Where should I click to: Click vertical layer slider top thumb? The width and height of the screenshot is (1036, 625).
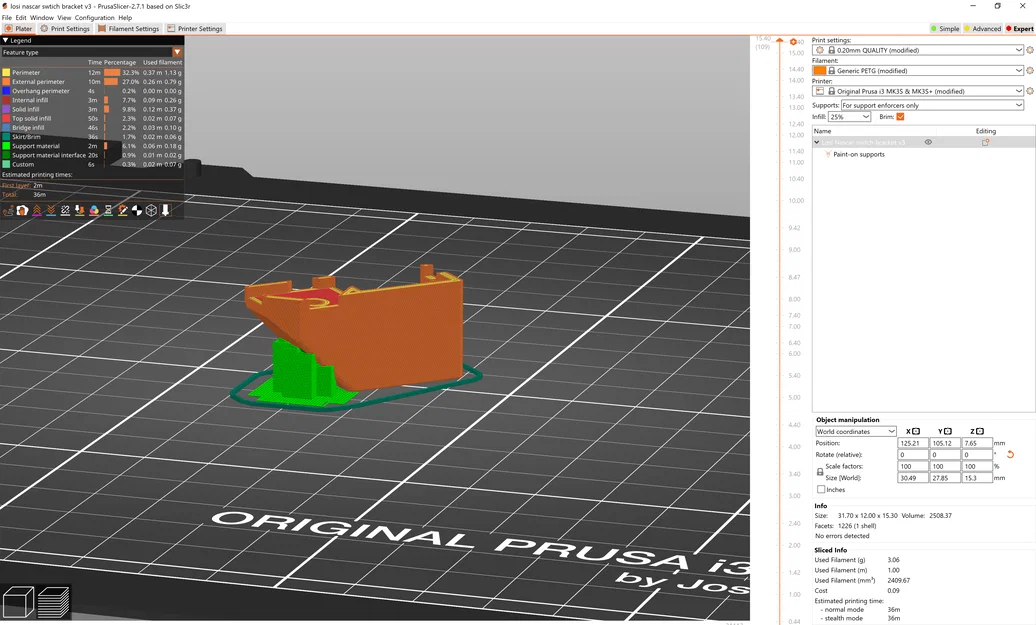click(780, 41)
